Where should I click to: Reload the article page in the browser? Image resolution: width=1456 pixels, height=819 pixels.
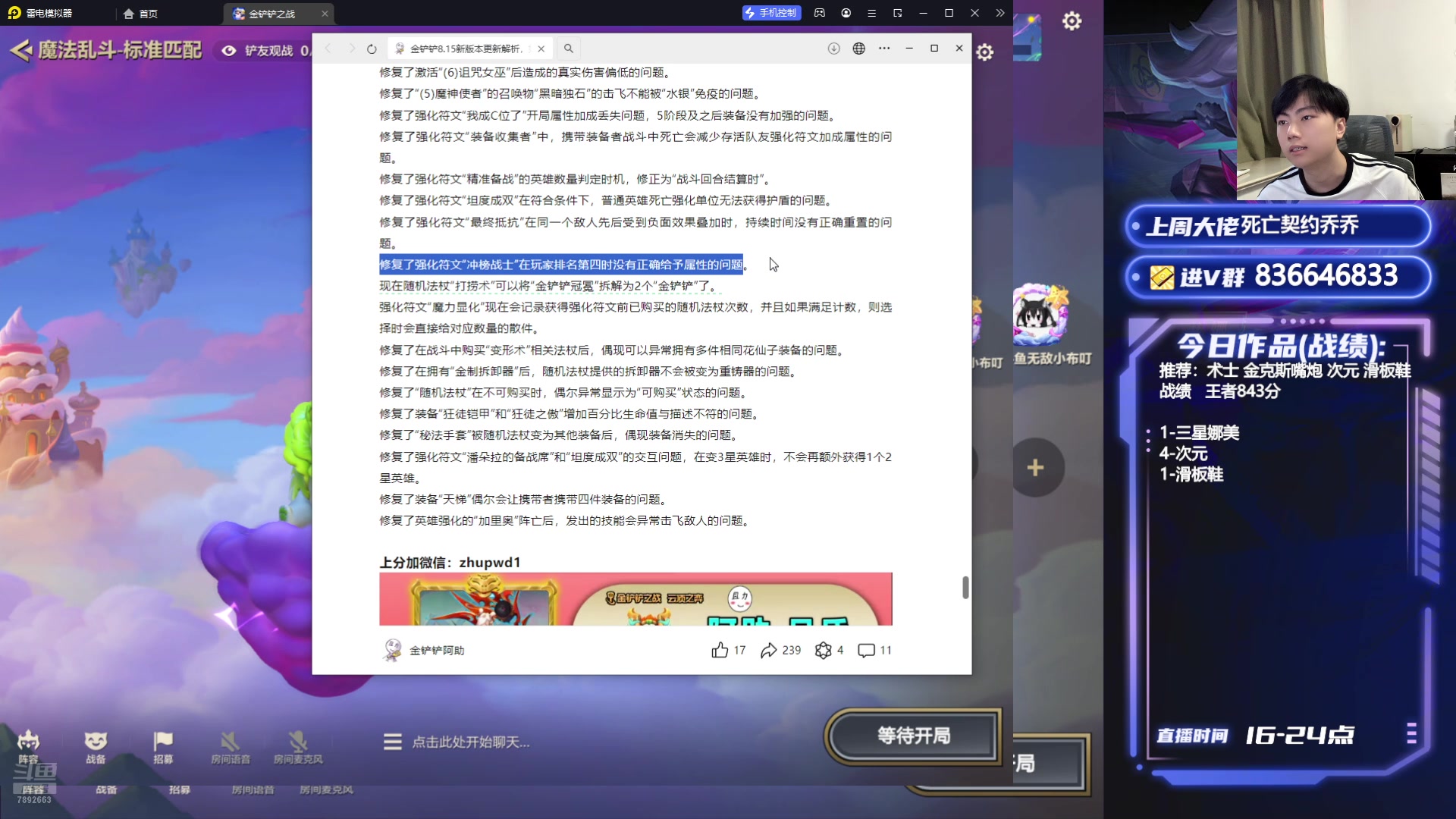(x=371, y=49)
